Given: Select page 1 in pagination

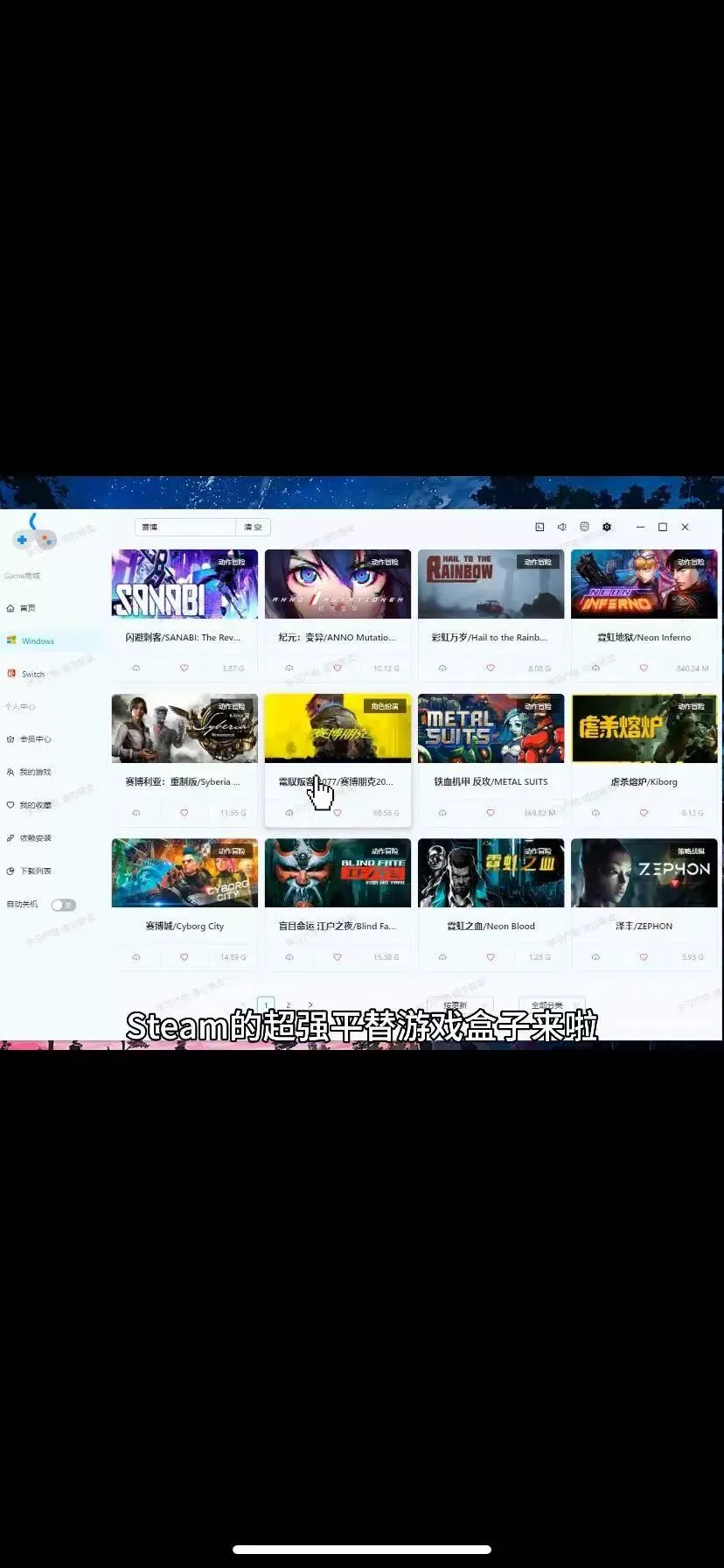Looking at the screenshot, I should [266, 1005].
